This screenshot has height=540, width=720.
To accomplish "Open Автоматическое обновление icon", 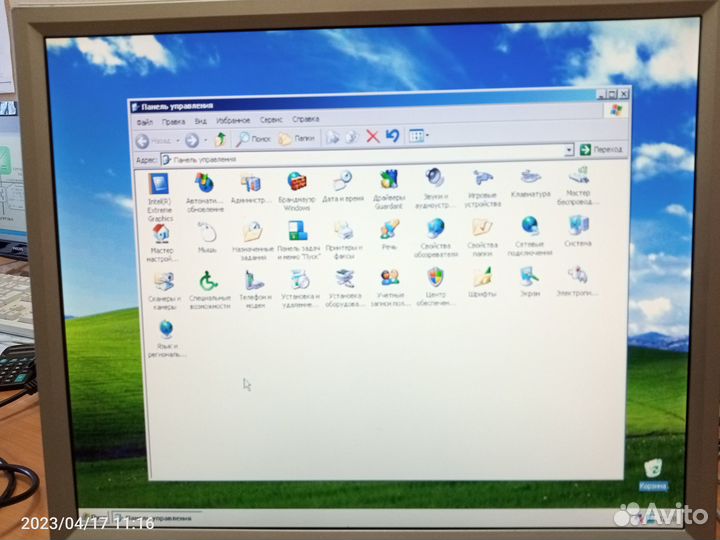I will pos(205,192).
